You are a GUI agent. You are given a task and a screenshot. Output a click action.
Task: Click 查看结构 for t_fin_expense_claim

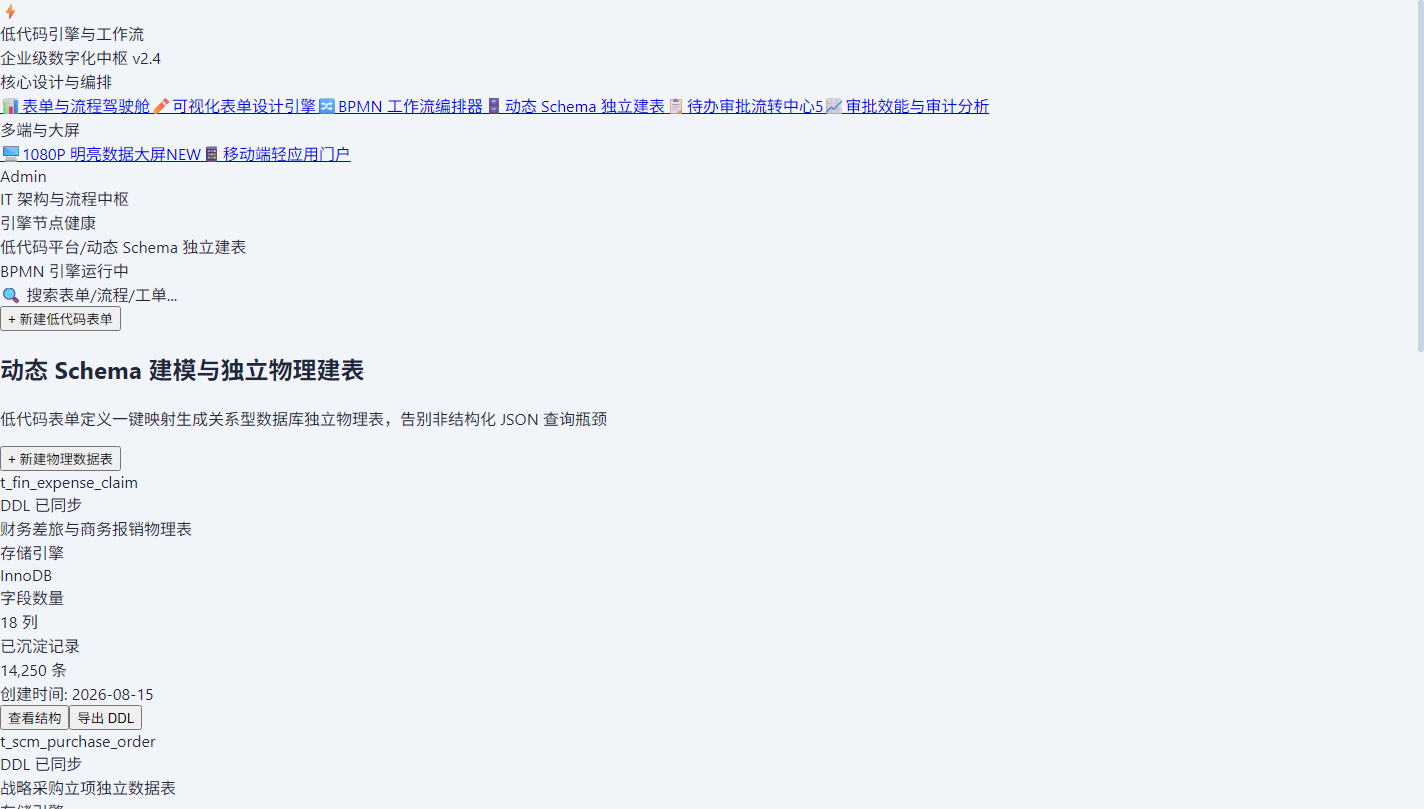point(34,718)
